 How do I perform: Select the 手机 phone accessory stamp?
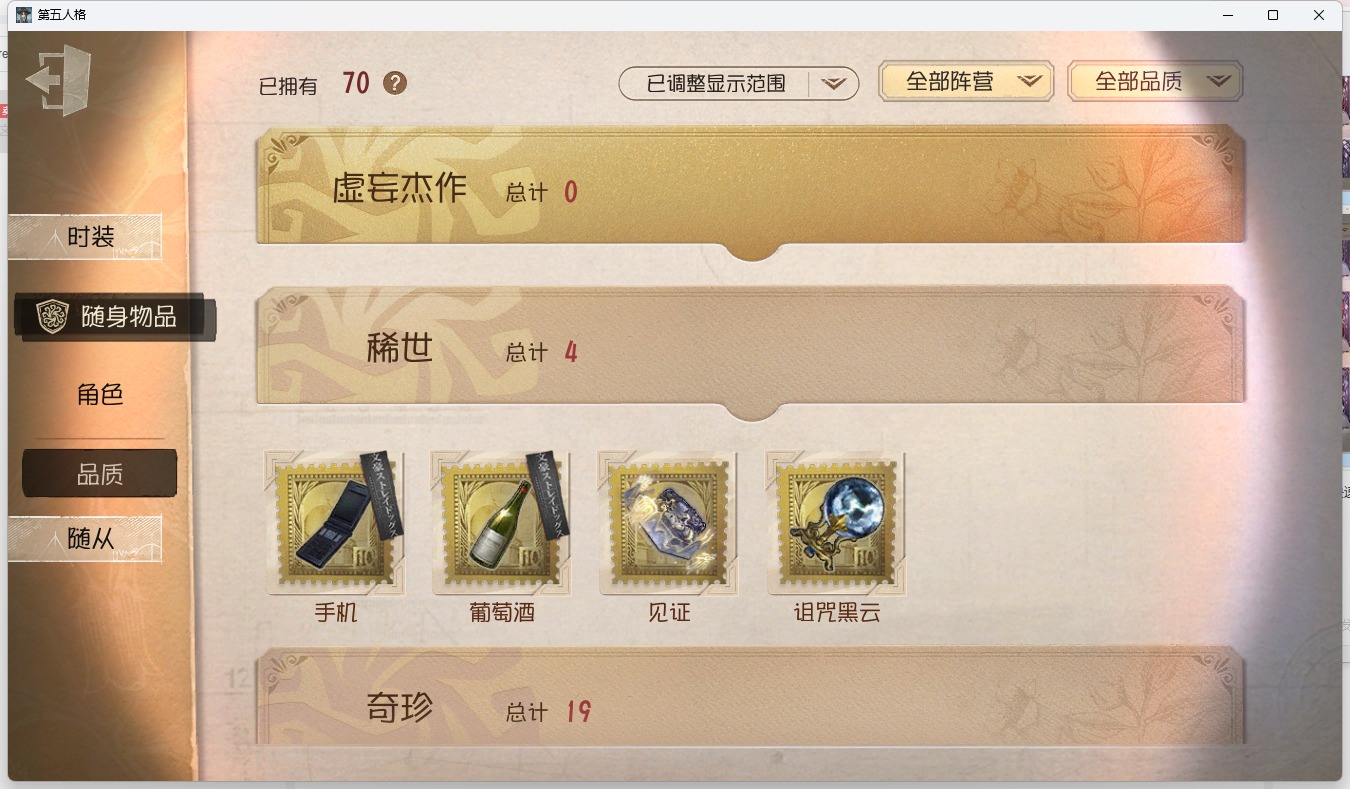click(335, 522)
